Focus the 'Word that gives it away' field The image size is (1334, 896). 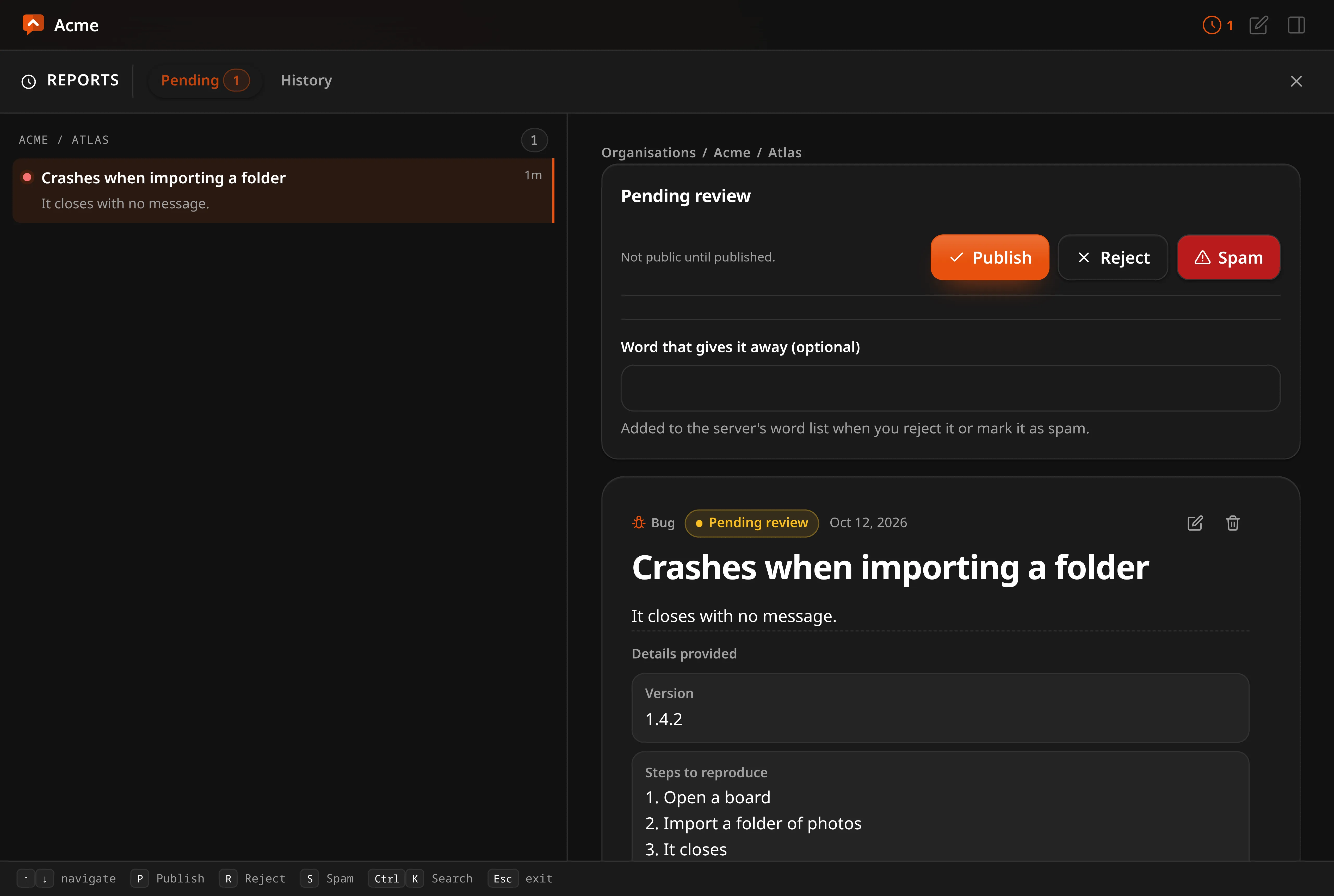950,388
